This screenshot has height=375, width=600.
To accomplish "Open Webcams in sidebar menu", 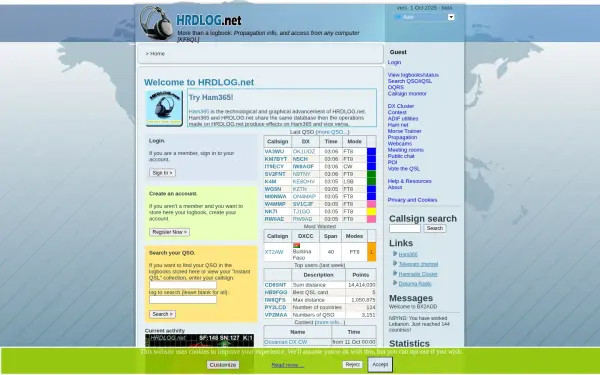I will pos(400,143).
